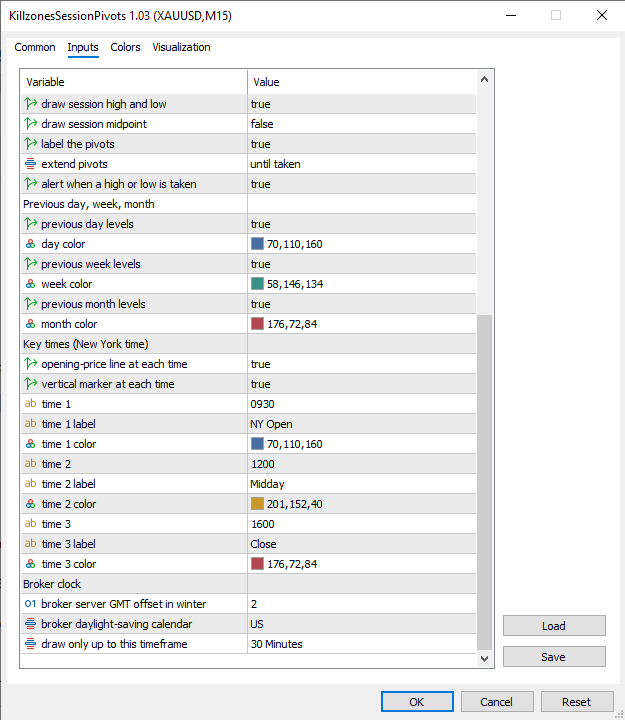The height and width of the screenshot is (720, 625).
Task: Click the color icon beside 'time 1 color'
Action: [x=30, y=444]
